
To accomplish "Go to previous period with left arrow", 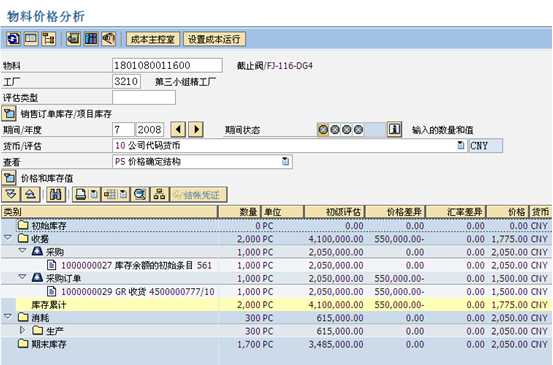I will click(178, 129).
